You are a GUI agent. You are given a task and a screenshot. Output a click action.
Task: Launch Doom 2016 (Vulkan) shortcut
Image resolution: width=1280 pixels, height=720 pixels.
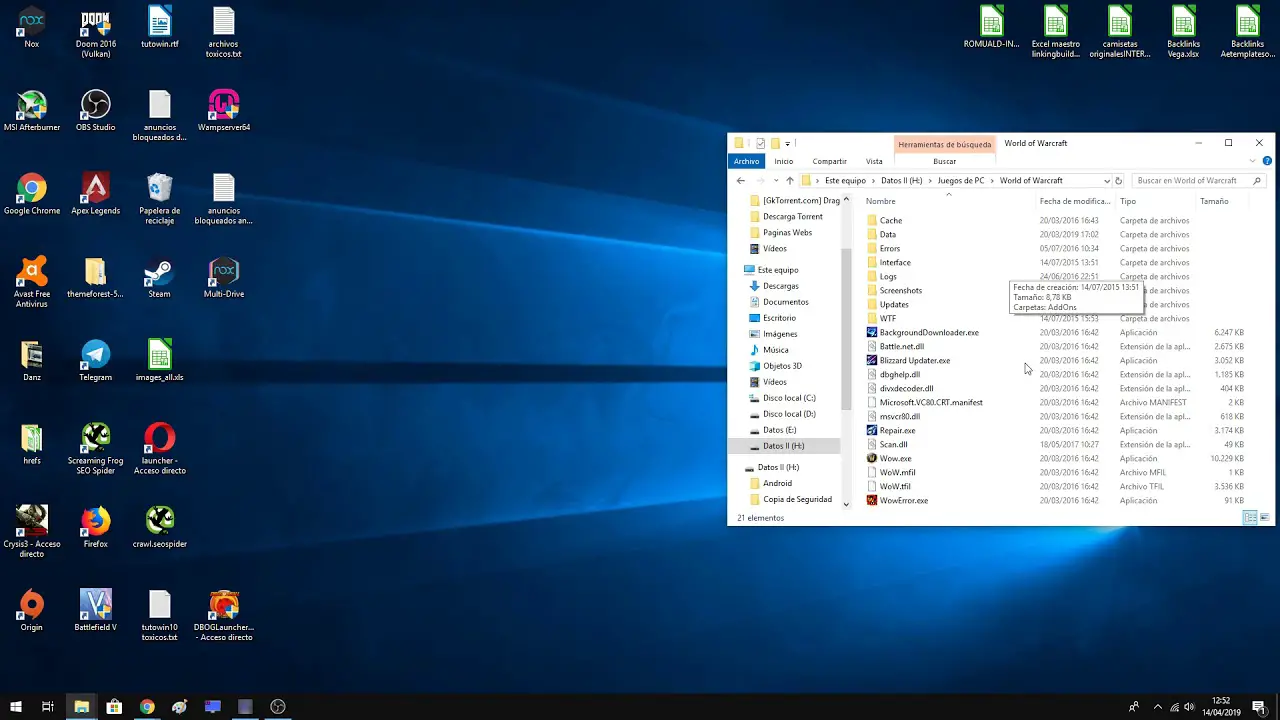[x=95, y=33]
